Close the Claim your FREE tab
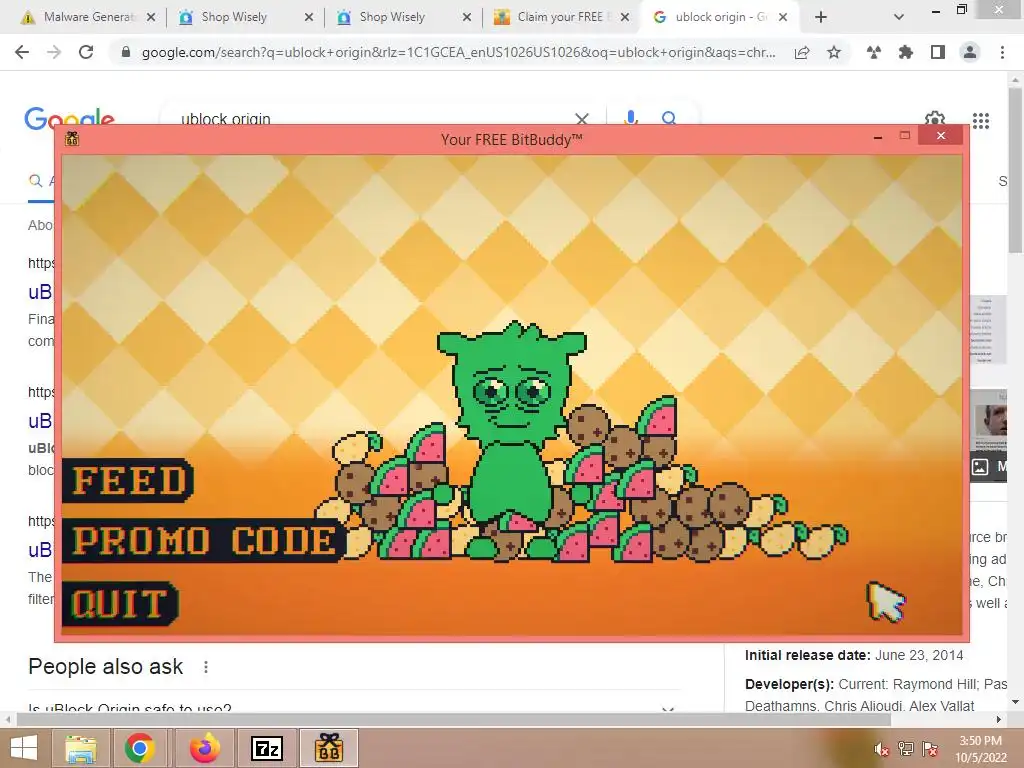Viewport: 1024px width, 768px height. coord(625,18)
